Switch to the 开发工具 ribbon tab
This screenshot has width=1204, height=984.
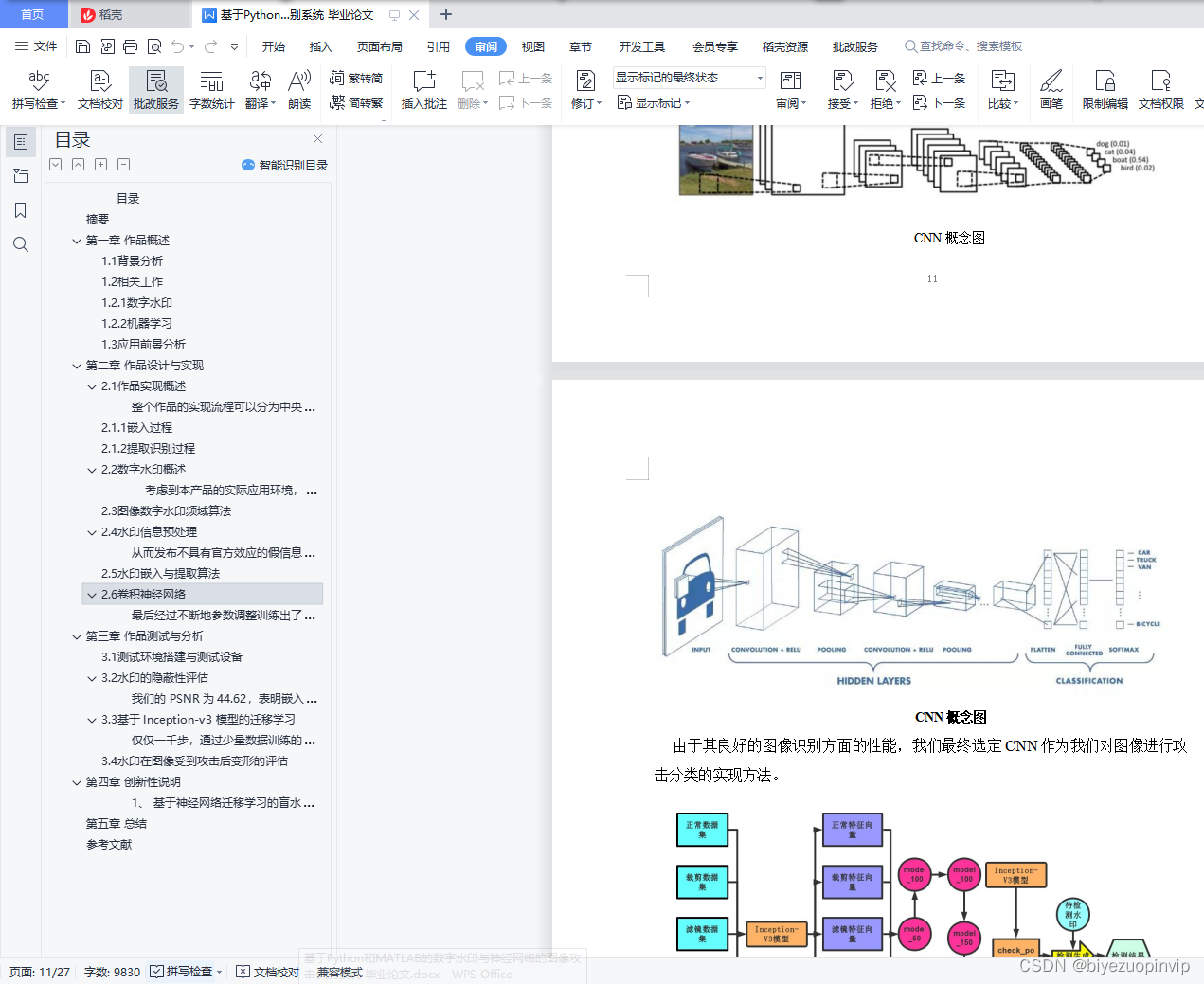[642, 46]
